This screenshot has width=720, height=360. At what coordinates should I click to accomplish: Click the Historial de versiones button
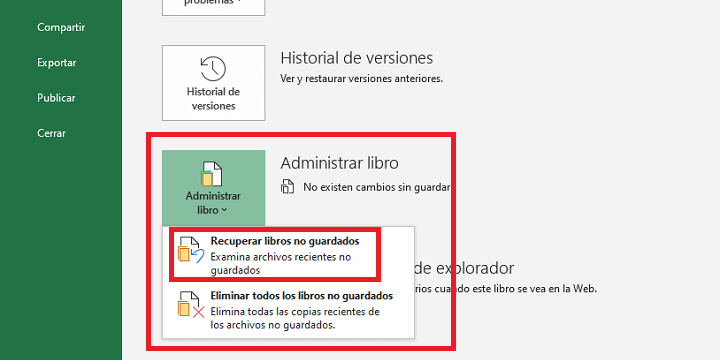pos(214,83)
